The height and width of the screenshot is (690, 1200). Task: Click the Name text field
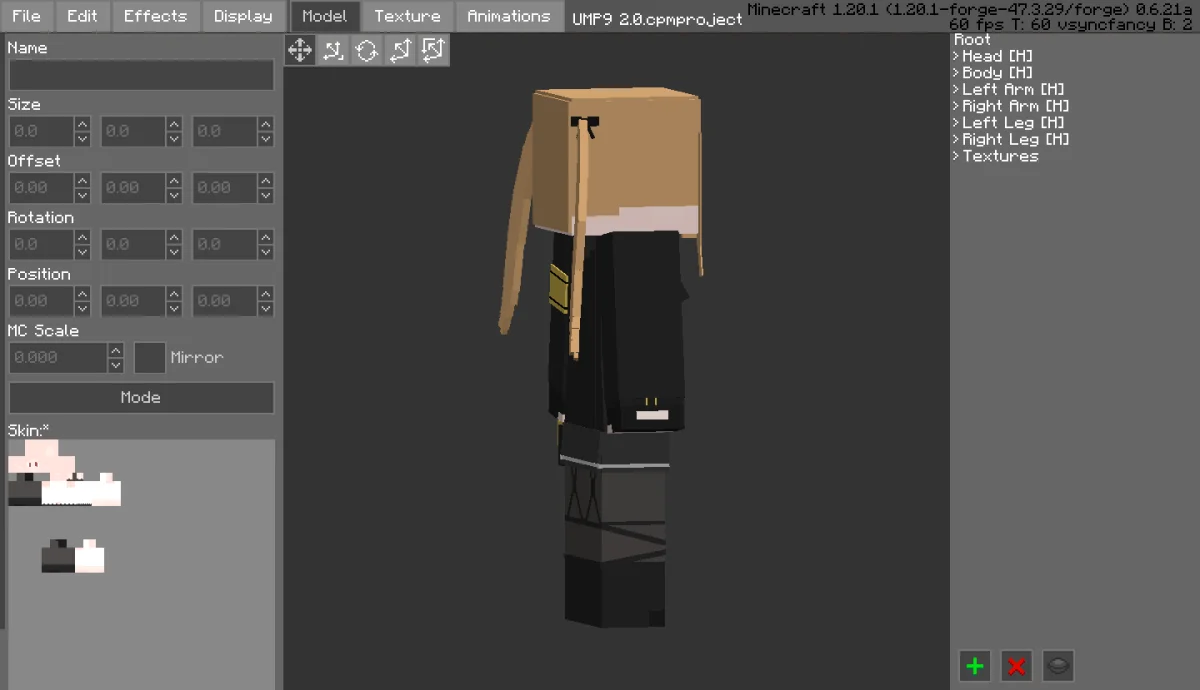[x=141, y=75]
